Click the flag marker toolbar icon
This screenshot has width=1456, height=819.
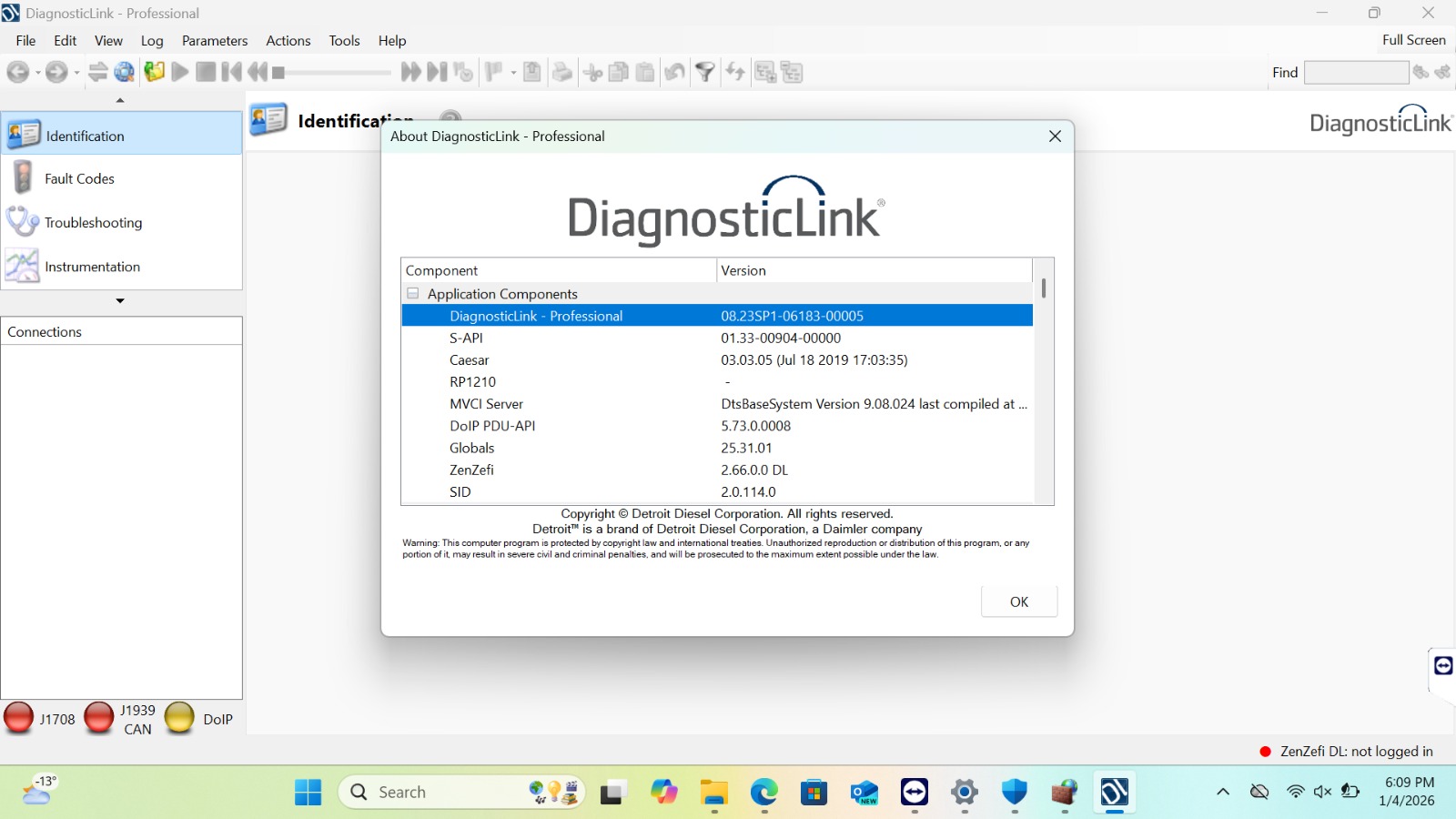pos(494,72)
